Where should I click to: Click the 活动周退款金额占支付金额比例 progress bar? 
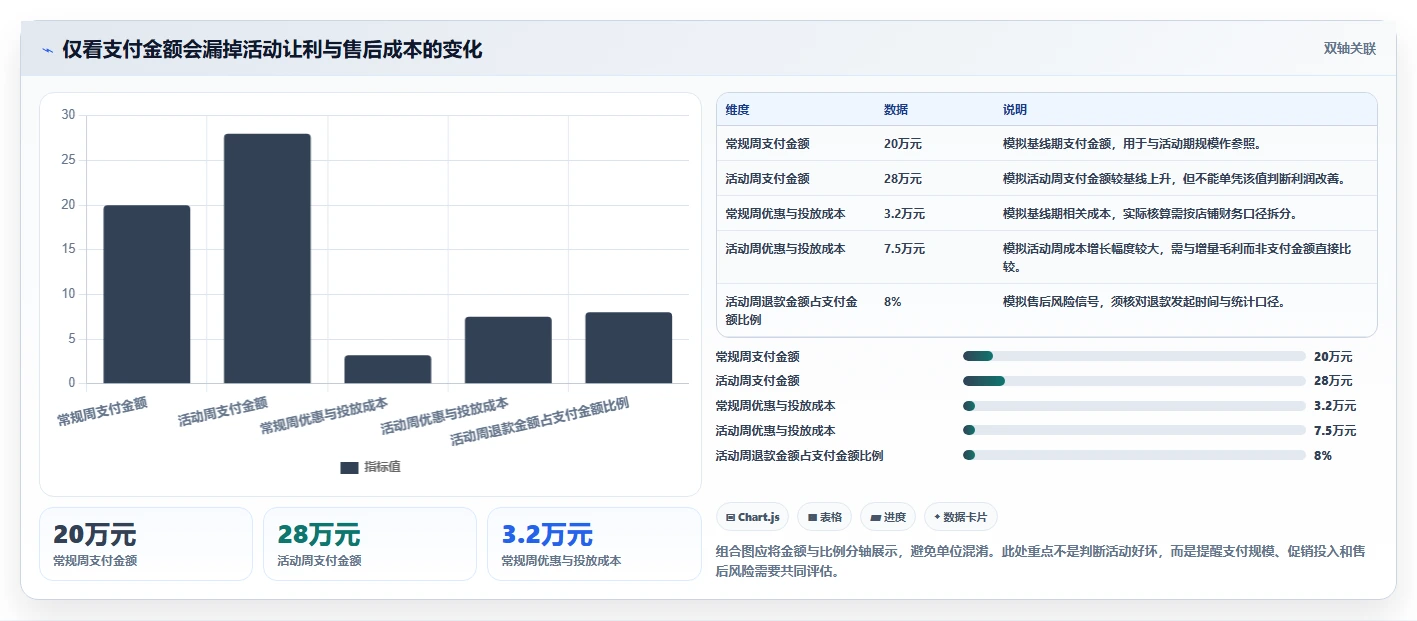[1134, 456]
